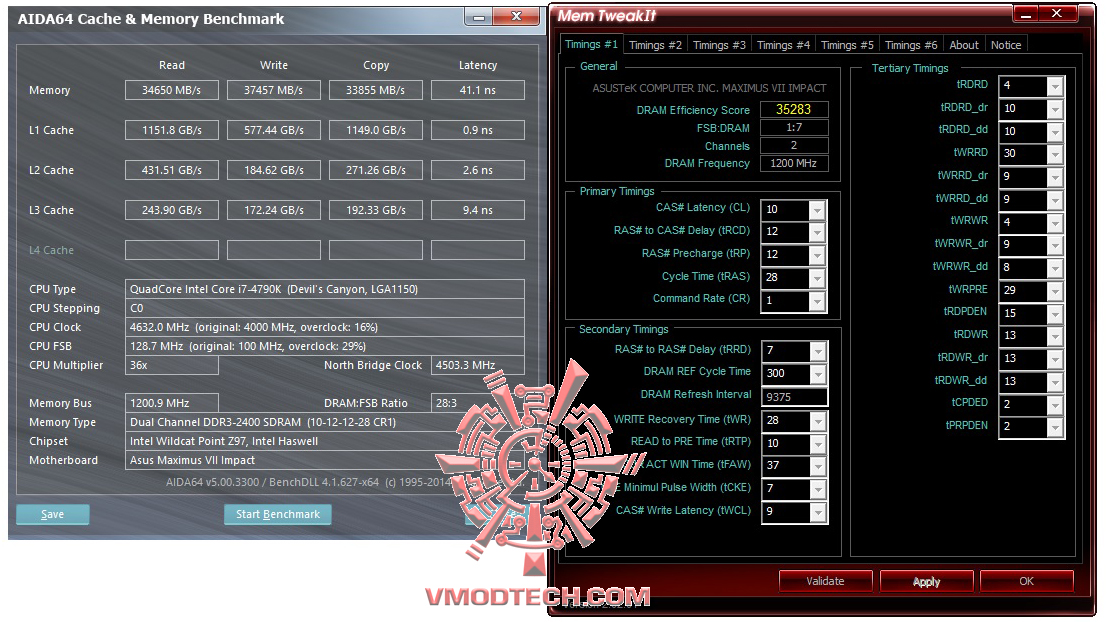Expand the tCPDED dropdown
The image size is (1116, 622).
[x=1055, y=404]
